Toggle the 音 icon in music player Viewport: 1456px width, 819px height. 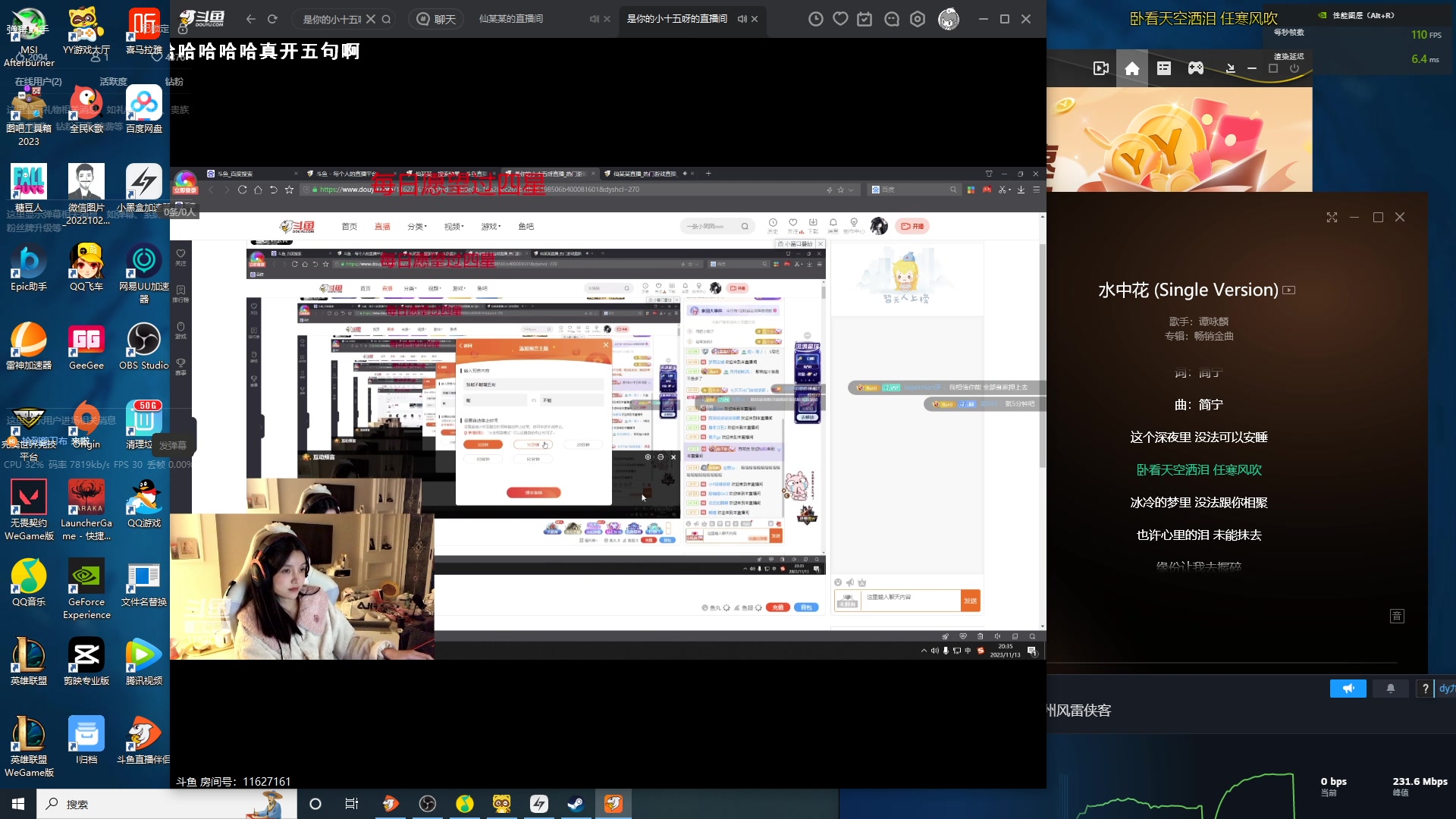pyautogui.click(x=1397, y=617)
